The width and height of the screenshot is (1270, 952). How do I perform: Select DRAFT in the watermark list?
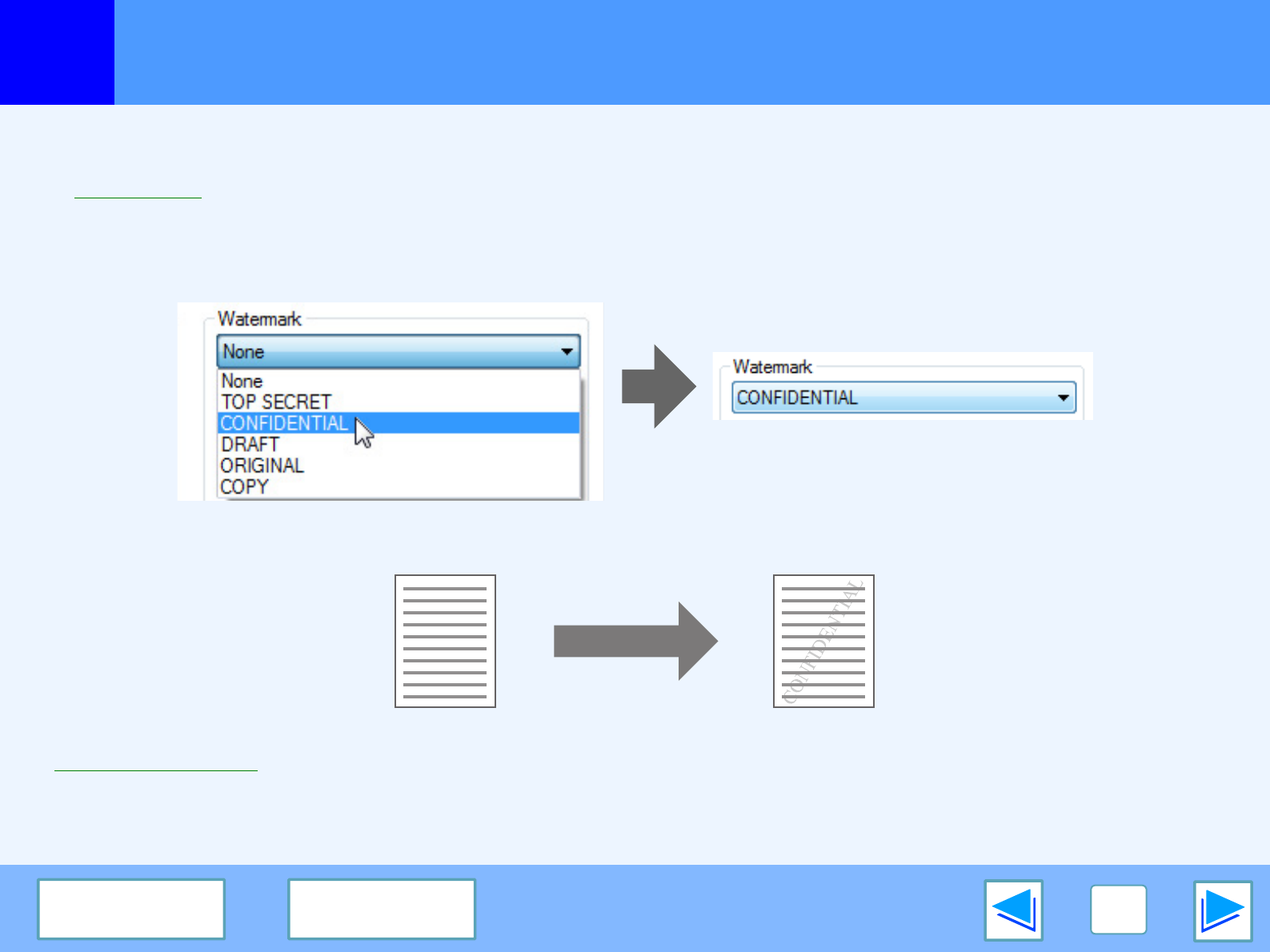coord(250,444)
